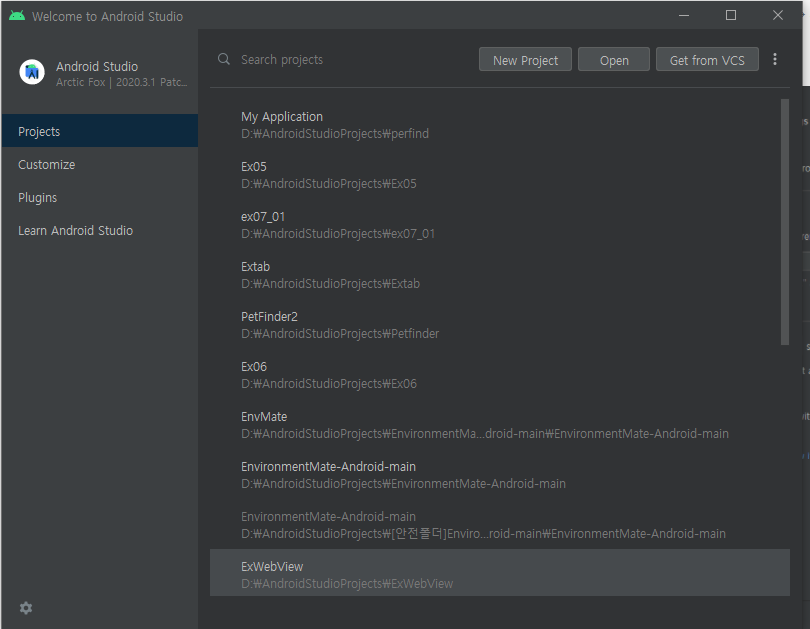
Task: Open the vertical three-dot options menu
Action: tap(774, 59)
